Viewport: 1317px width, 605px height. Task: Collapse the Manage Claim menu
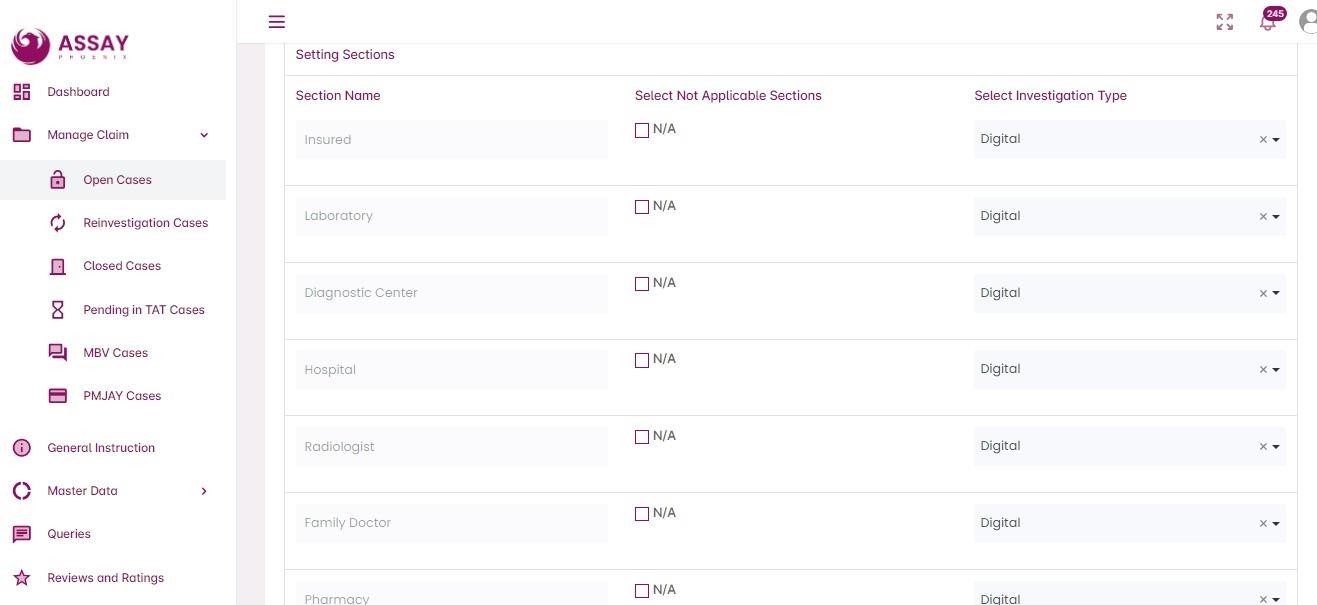coord(204,135)
